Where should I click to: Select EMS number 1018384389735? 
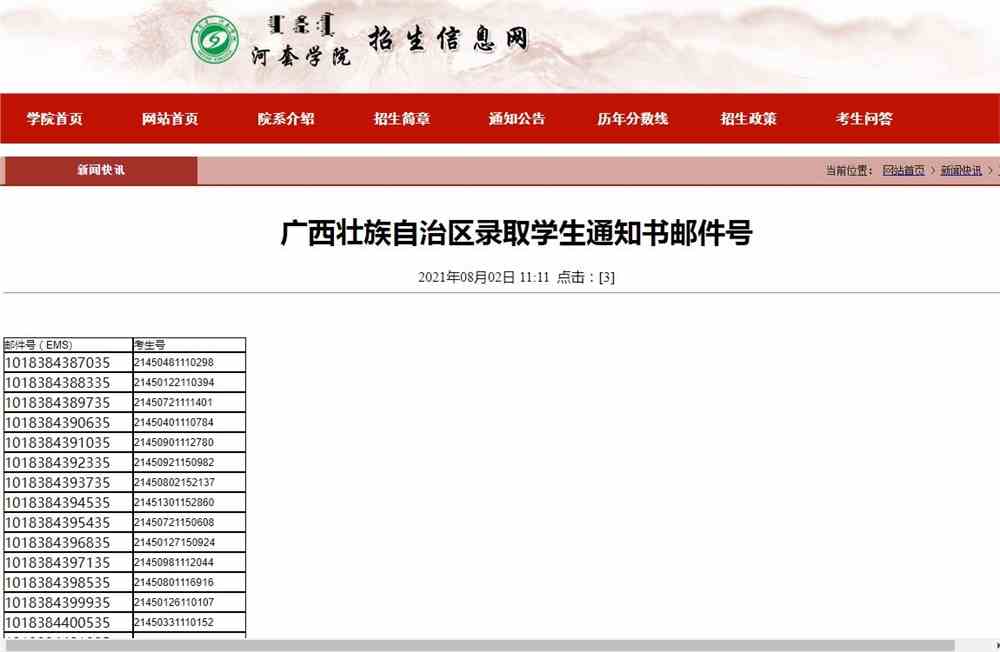click(x=57, y=403)
